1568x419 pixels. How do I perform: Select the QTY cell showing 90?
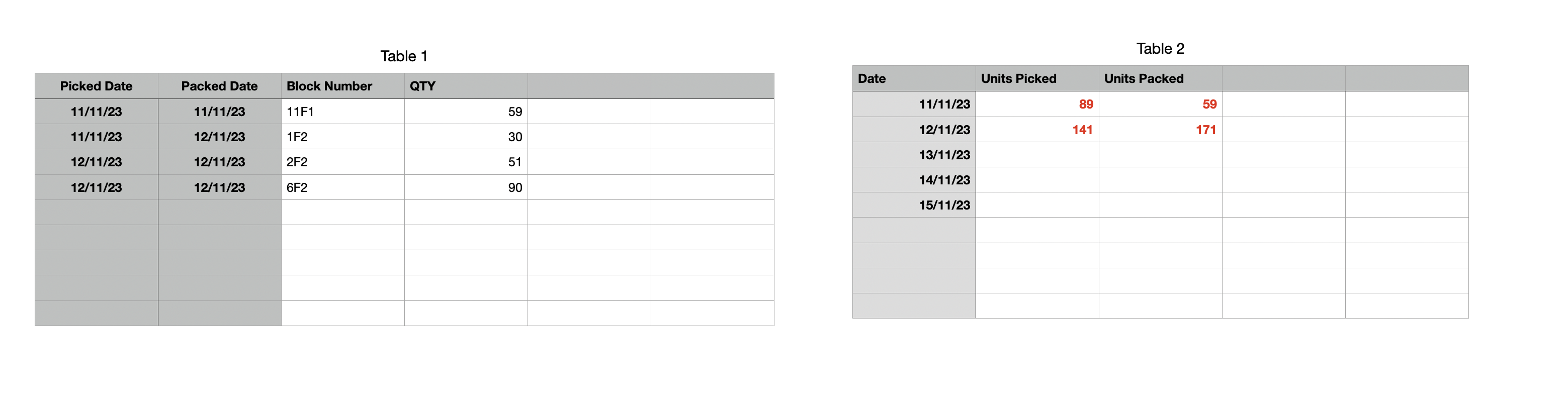(466, 187)
